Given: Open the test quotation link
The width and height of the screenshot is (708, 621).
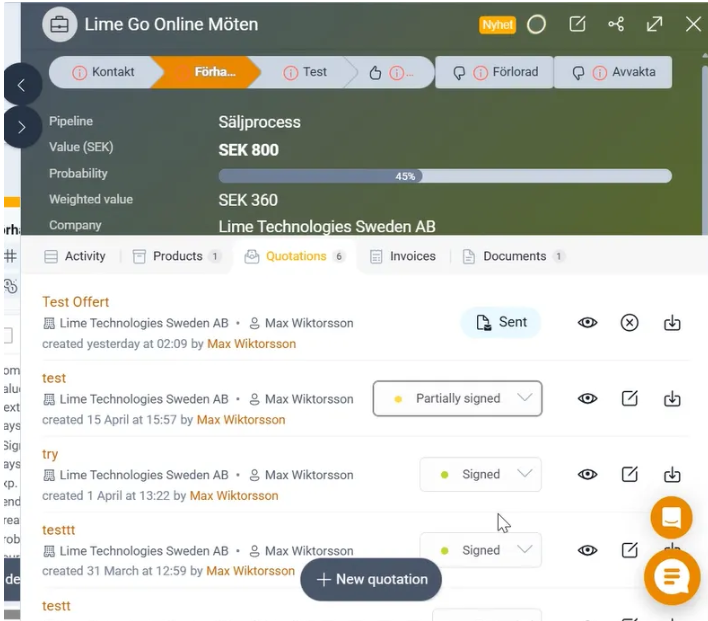Looking at the screenshot, I should 54,378.
